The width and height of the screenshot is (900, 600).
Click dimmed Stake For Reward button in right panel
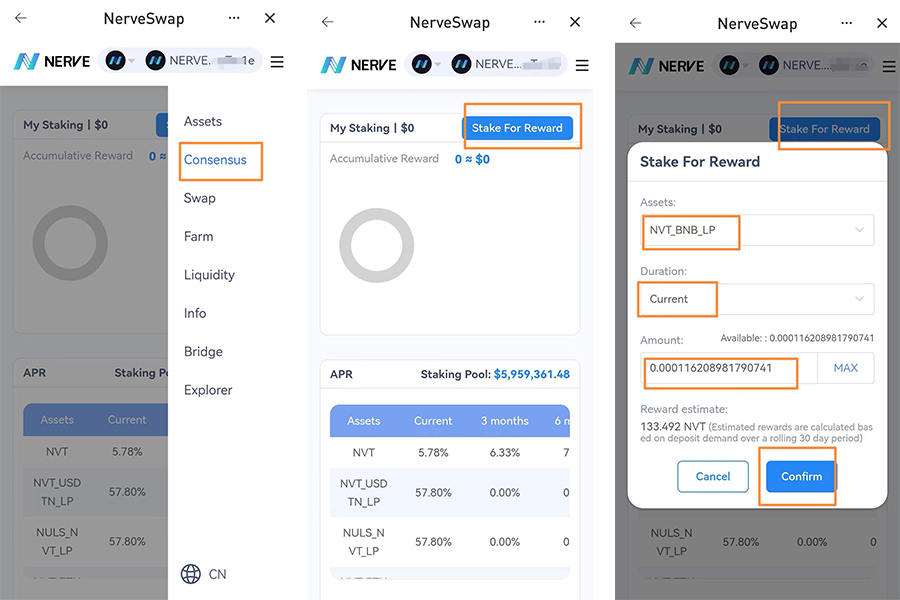point(824,129)
